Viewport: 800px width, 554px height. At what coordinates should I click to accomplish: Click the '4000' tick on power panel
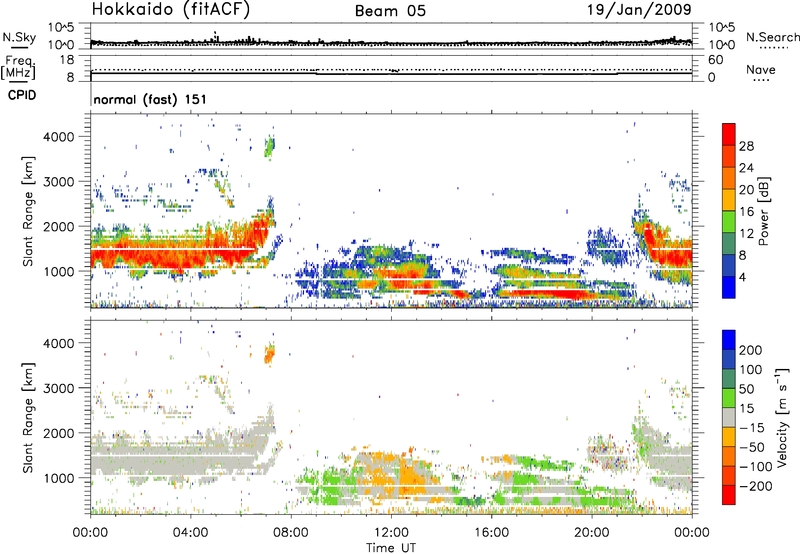[x=59, y=137]
